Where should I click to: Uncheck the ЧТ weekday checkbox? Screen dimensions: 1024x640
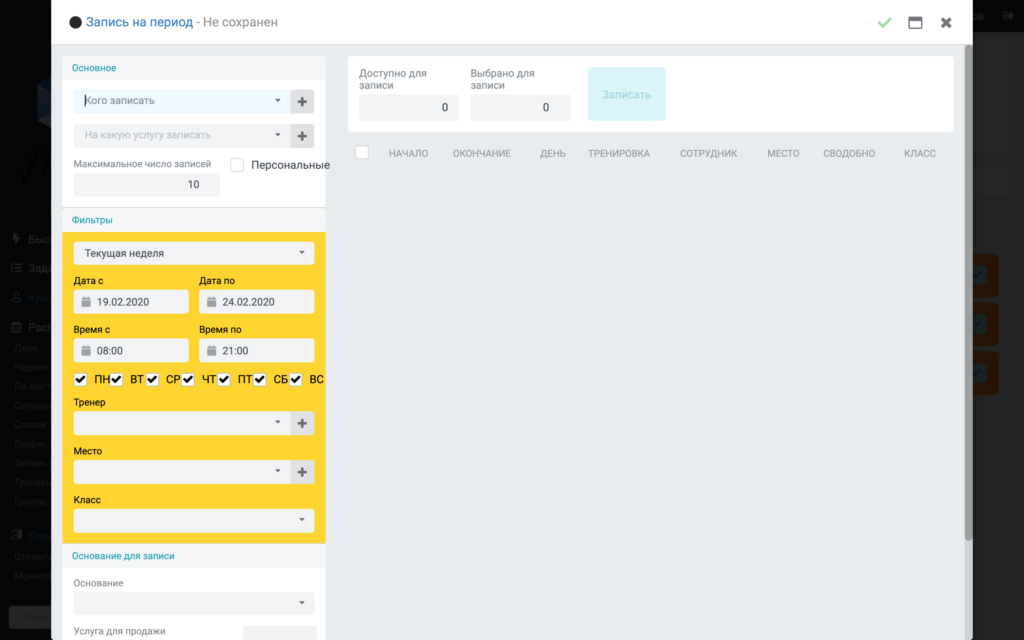click(x=188, y=379)
